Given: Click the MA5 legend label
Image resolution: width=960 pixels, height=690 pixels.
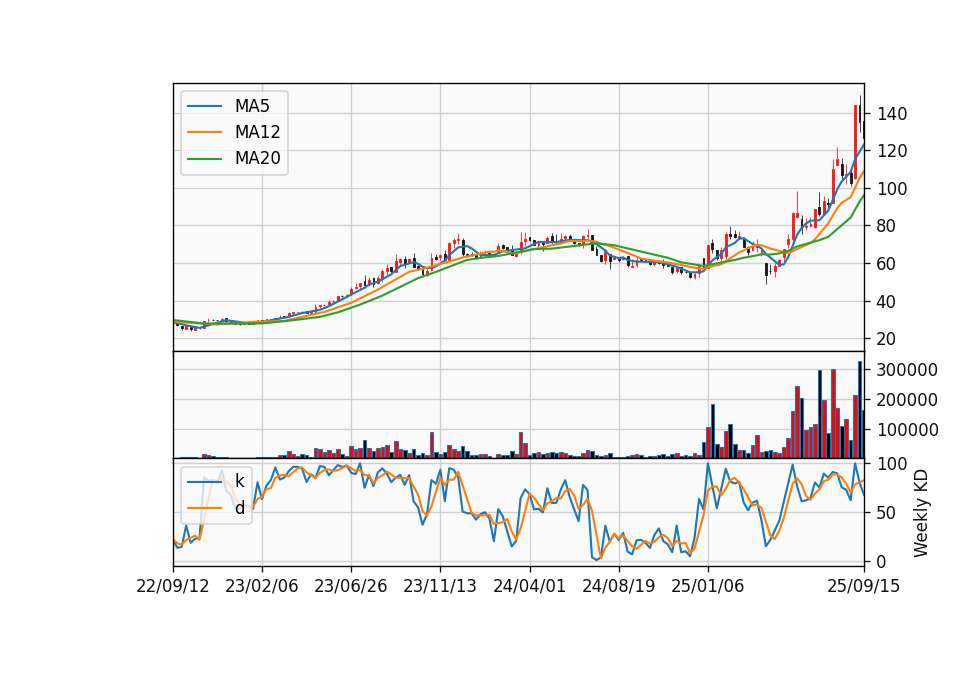Looking at the screenshot, I should pos(252,106).
